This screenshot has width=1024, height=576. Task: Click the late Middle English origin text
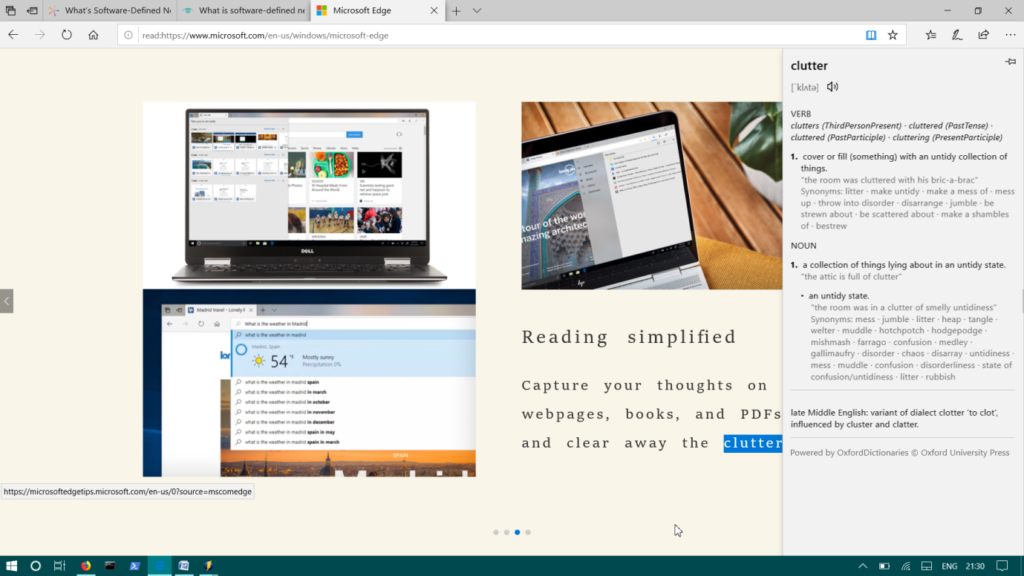[x=894, y=419]
